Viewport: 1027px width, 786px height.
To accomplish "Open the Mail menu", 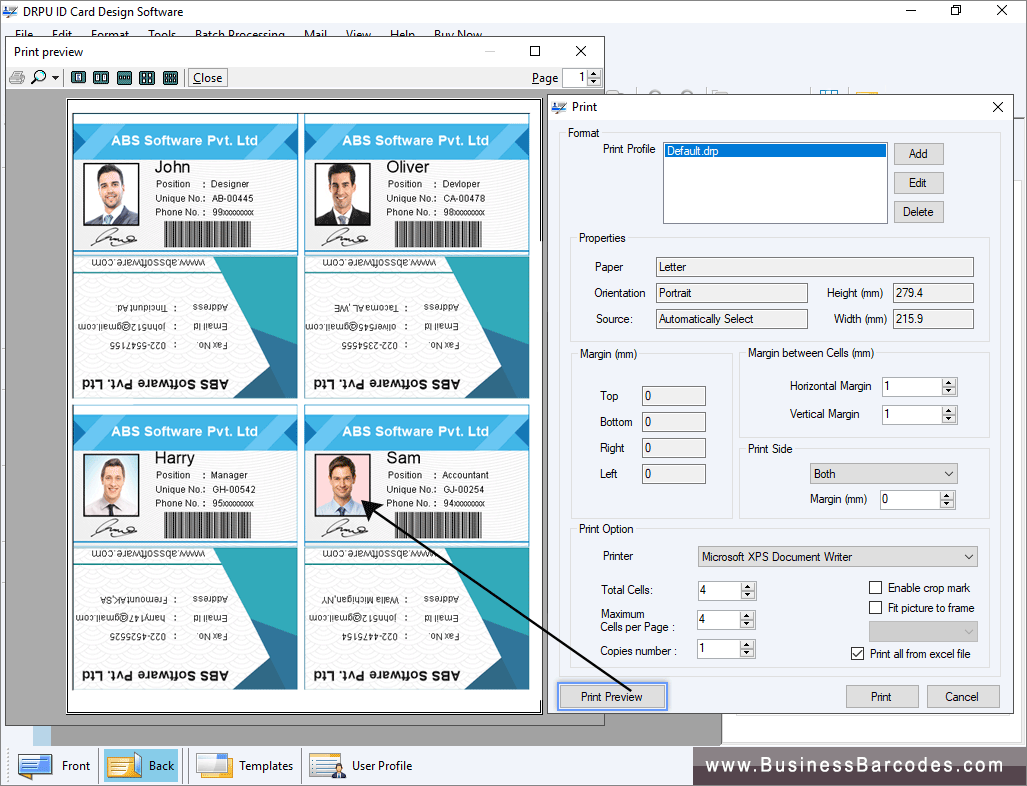I will coord(315,34).
